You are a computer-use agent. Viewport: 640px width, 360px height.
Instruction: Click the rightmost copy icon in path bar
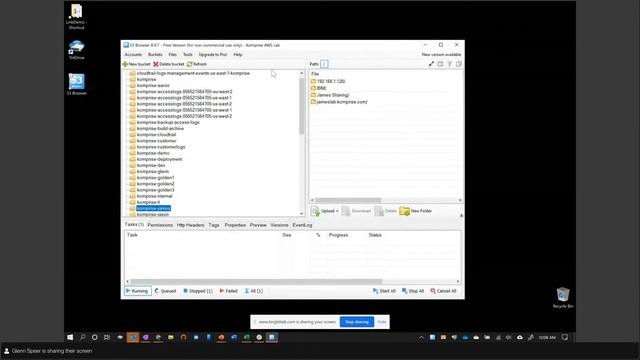pos(459,64)
